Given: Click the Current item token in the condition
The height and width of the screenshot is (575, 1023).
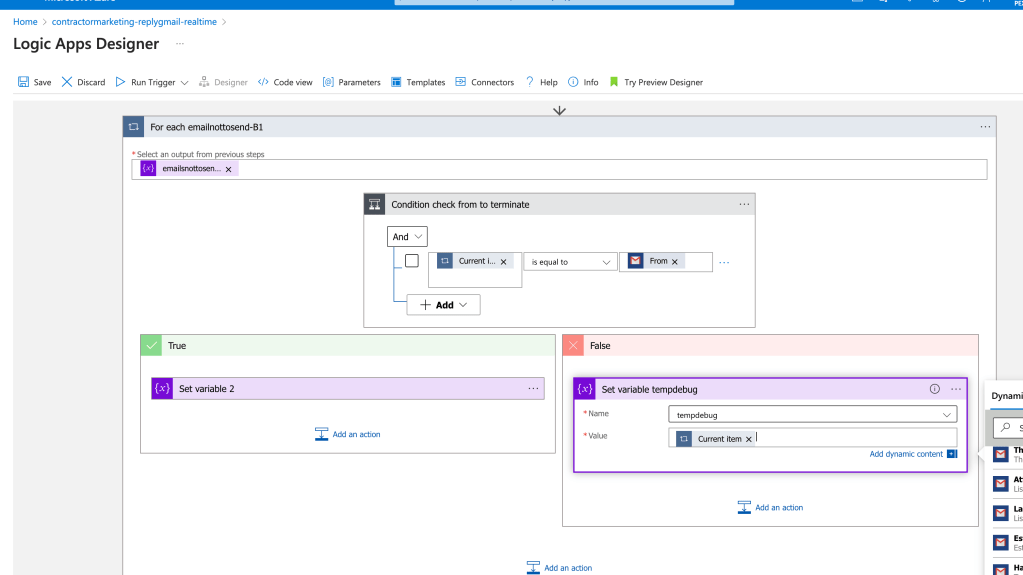Looking at the screenshot, I should (474, 261).
